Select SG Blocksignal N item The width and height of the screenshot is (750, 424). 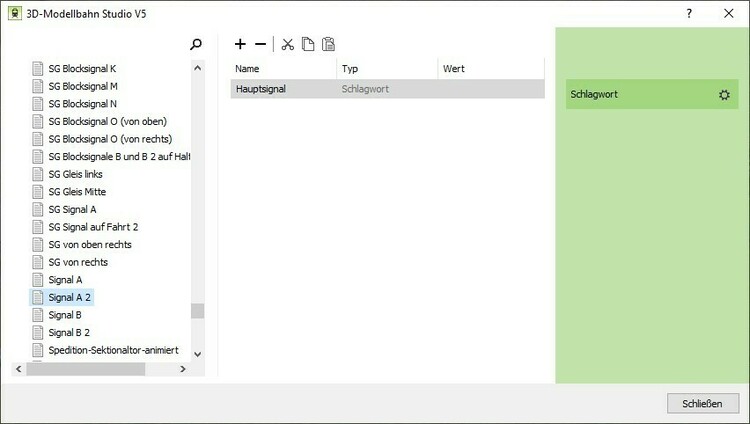pyautogui.click(x=82, y=104)
